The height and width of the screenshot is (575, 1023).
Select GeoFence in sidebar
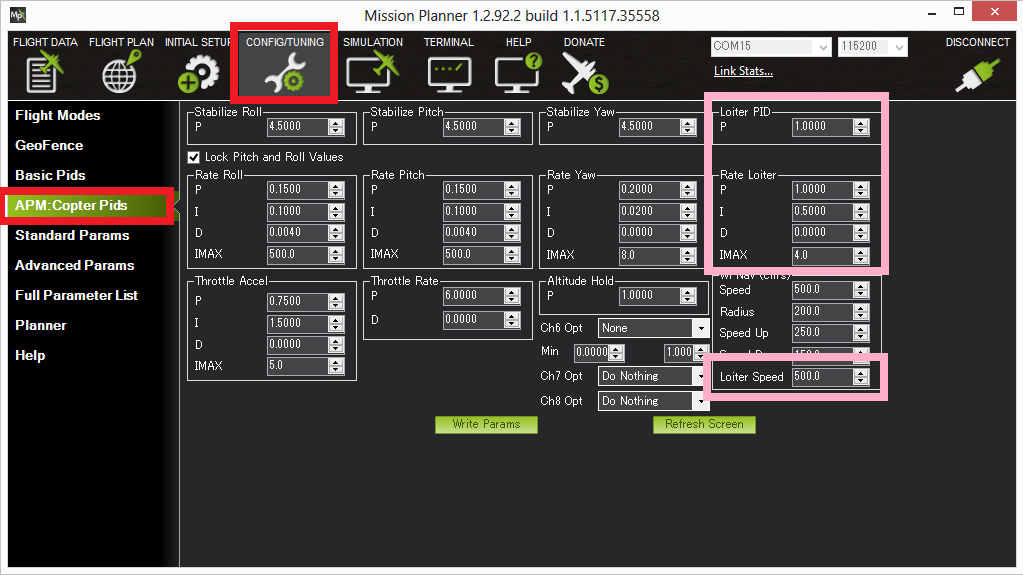point(49,146)
